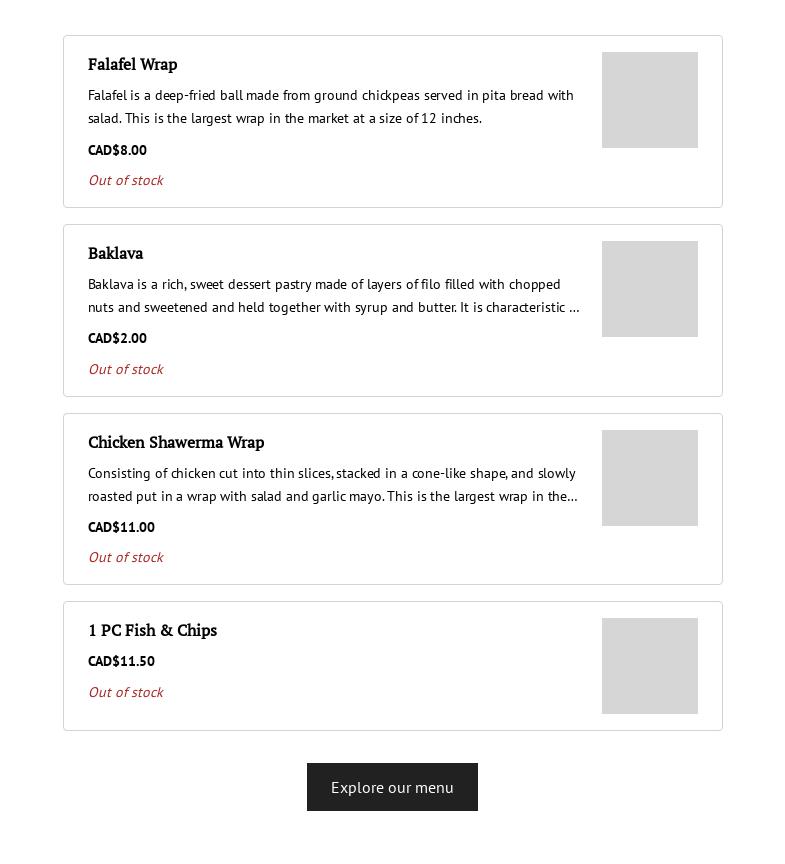Click Out of stock under Baklava
The width and height of the screenshot is (785, 864).
point(126,369)
